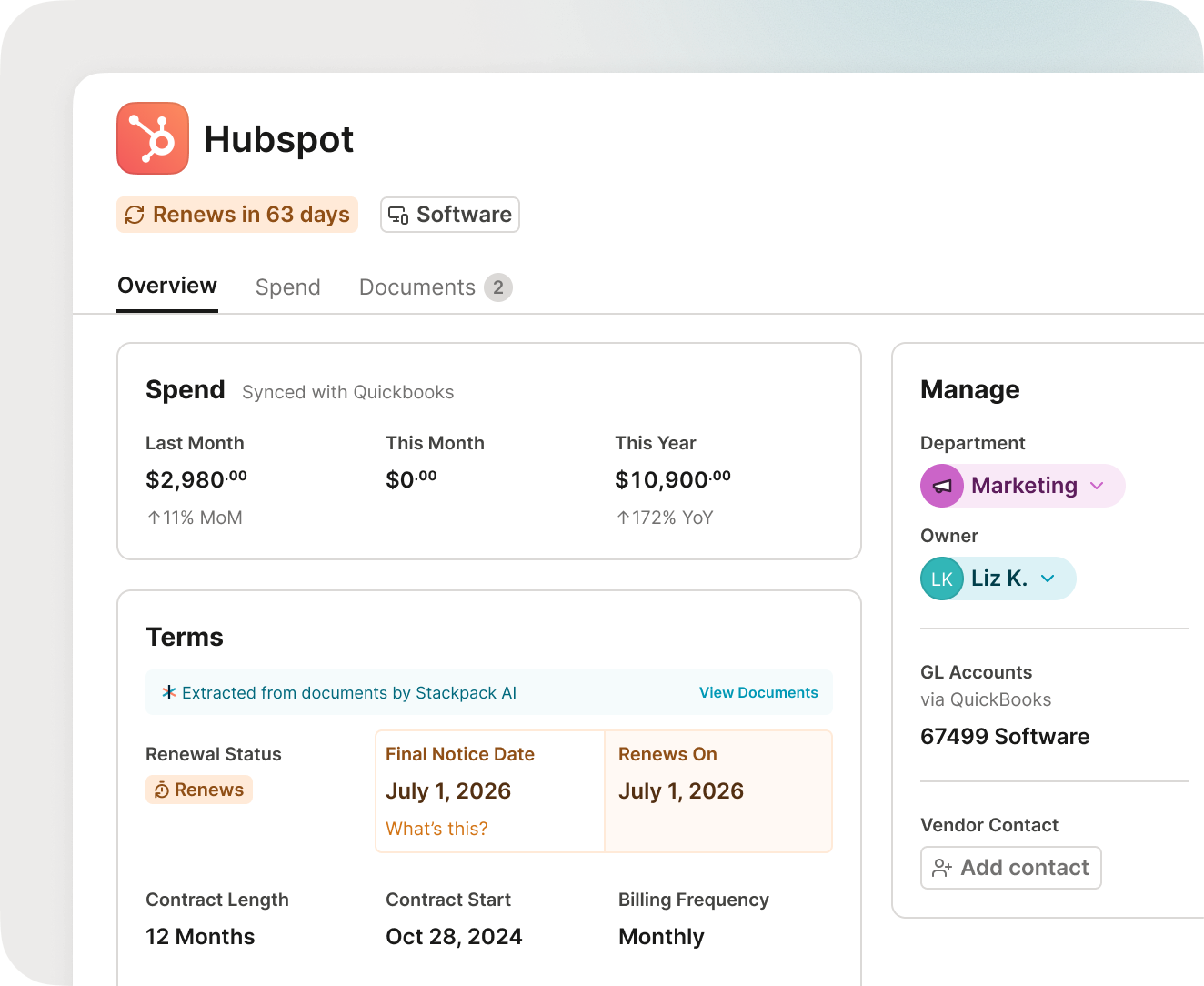This screenshot has height=986, width=1204.
Task: Click the 67499 Software GL account
Action: (1005, 736)
